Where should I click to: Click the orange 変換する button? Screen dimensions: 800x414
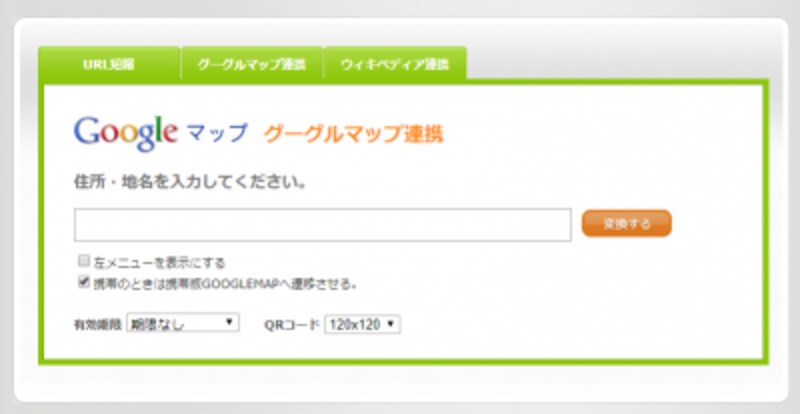627,224
